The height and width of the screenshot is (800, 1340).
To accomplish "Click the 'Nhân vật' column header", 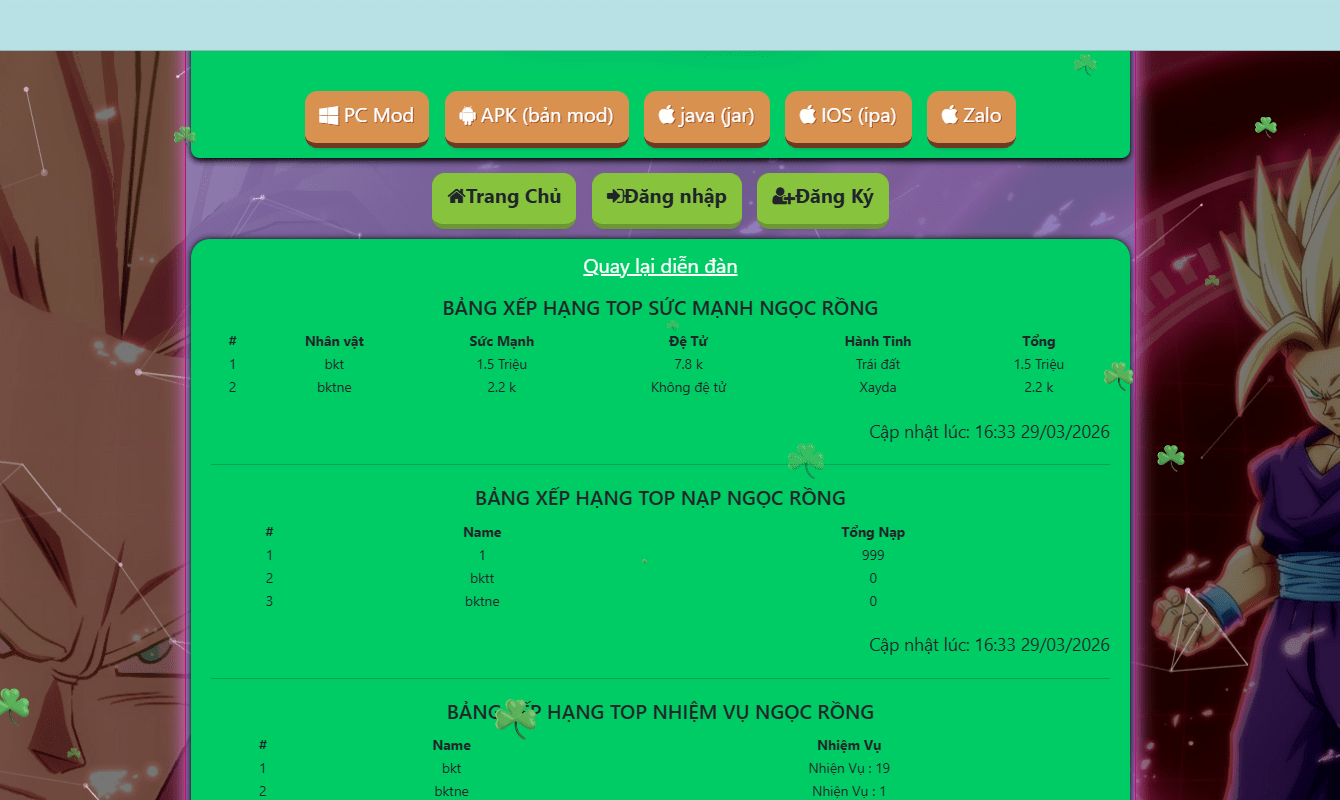I will pos(334,342).
